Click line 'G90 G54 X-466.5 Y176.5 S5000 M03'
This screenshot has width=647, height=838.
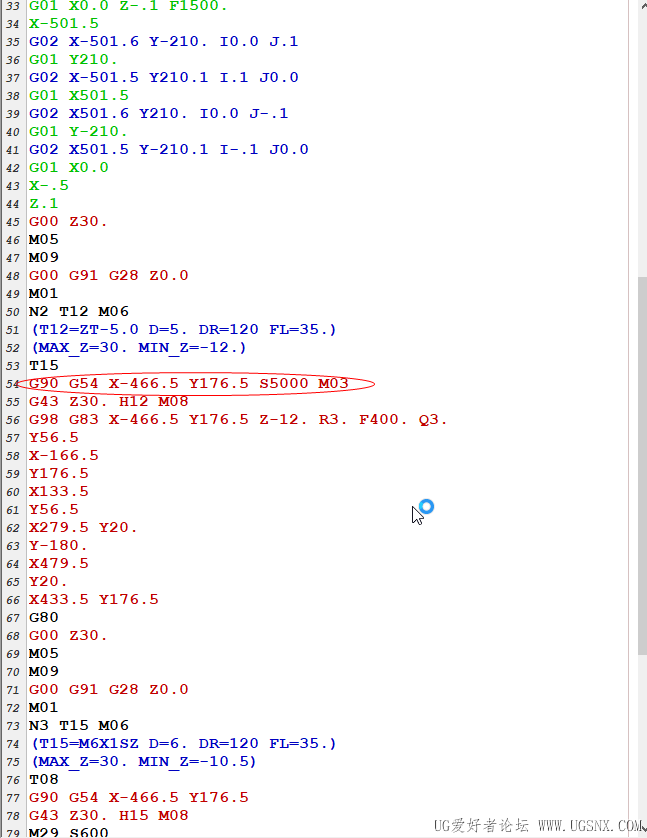click(x=189, y=384)
